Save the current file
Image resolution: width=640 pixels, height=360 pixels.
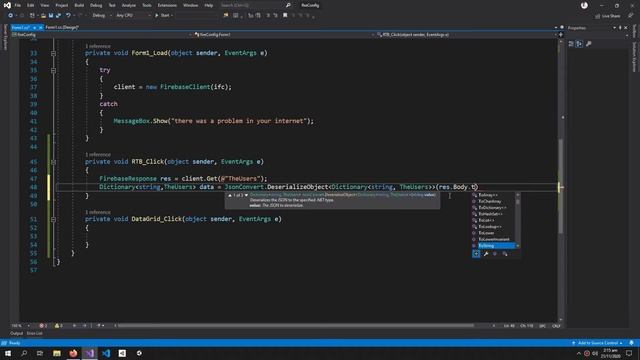[x=51, y=16]
